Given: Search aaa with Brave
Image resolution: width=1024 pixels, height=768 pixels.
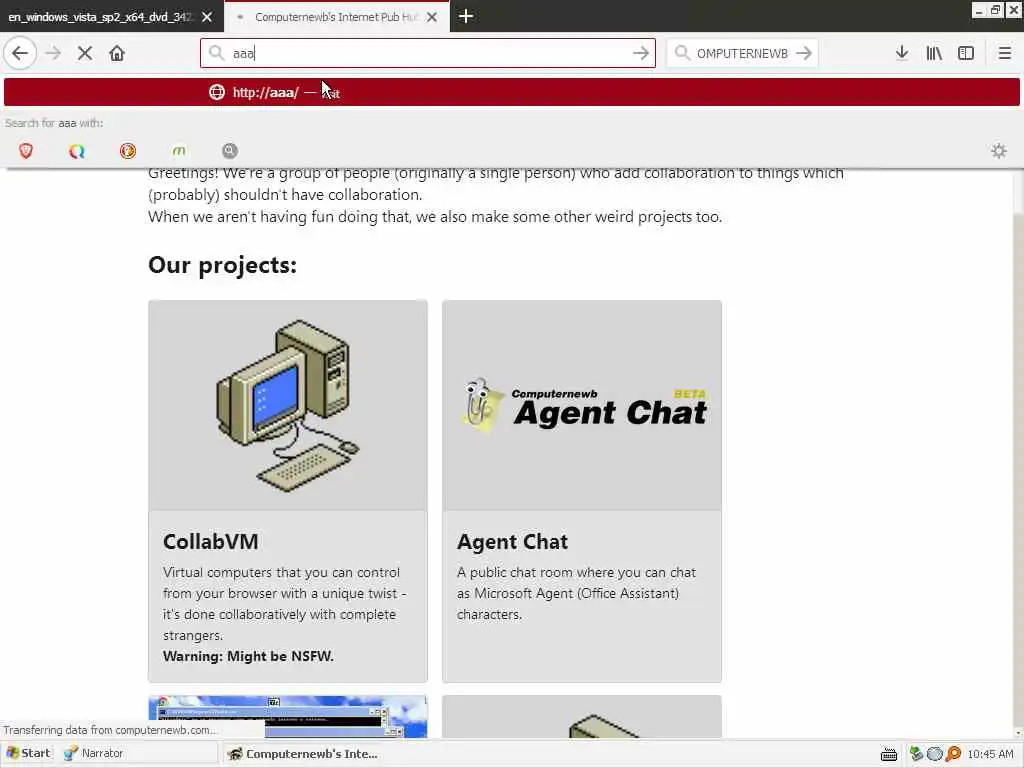Looking at the screenshot, I should [x=26, y=151].
